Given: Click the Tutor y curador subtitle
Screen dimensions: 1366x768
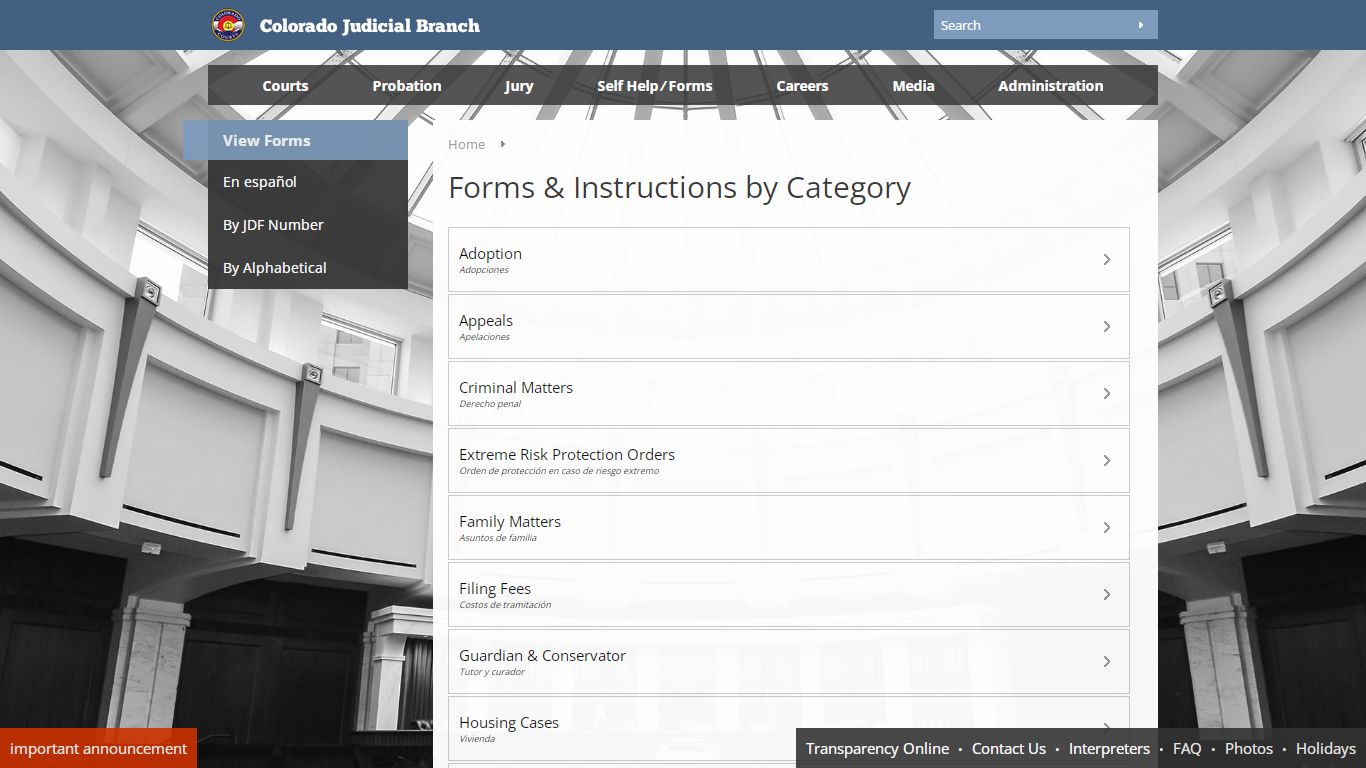Looking at the screenshot, I should [492, 672].
